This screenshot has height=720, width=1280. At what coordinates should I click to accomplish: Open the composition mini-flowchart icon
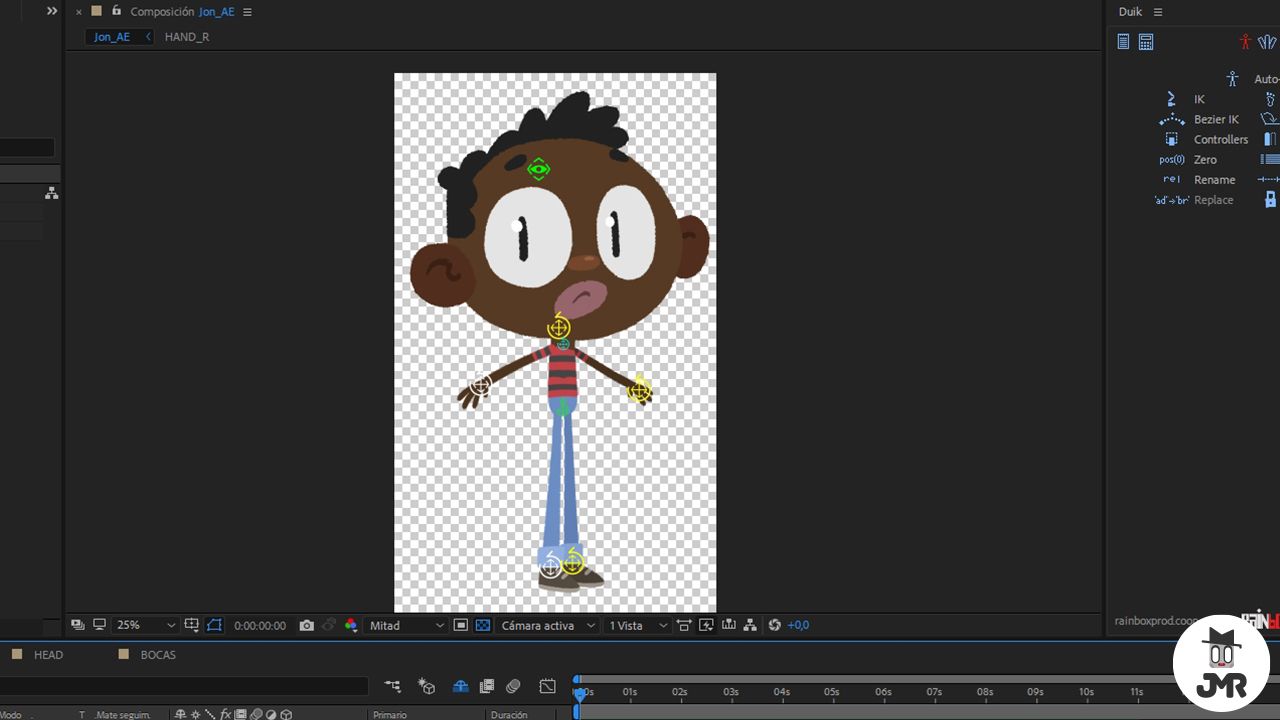click(393, 686)
